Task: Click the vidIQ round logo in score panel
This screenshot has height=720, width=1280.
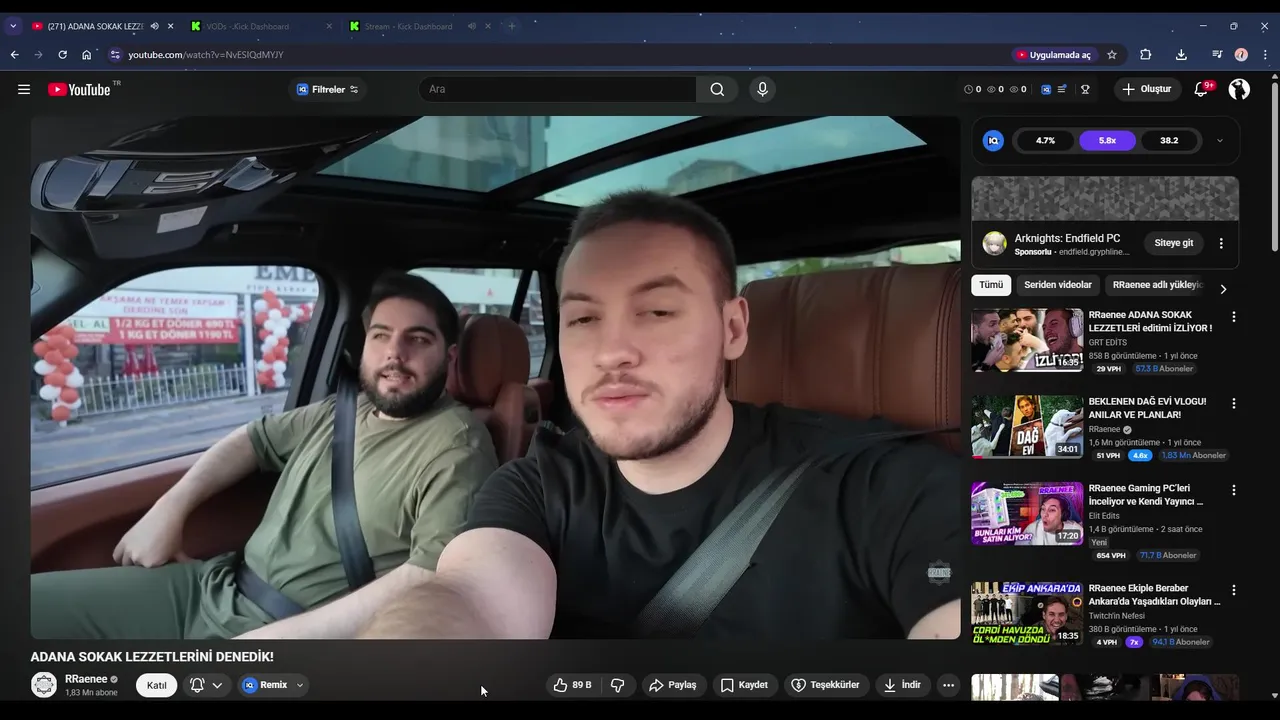Action: coord(993,140)
